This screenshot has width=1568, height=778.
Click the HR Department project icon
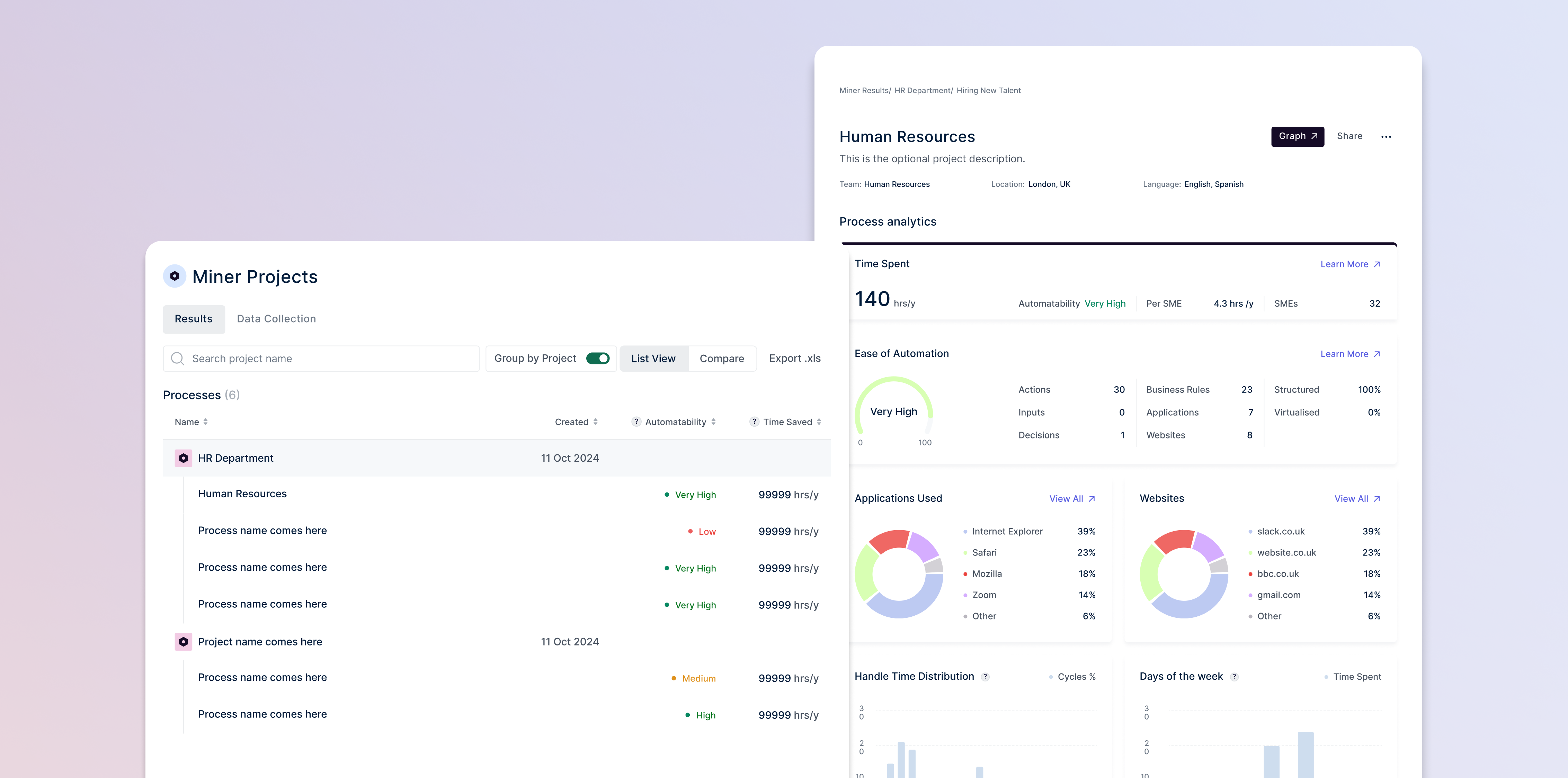point(183,458)
